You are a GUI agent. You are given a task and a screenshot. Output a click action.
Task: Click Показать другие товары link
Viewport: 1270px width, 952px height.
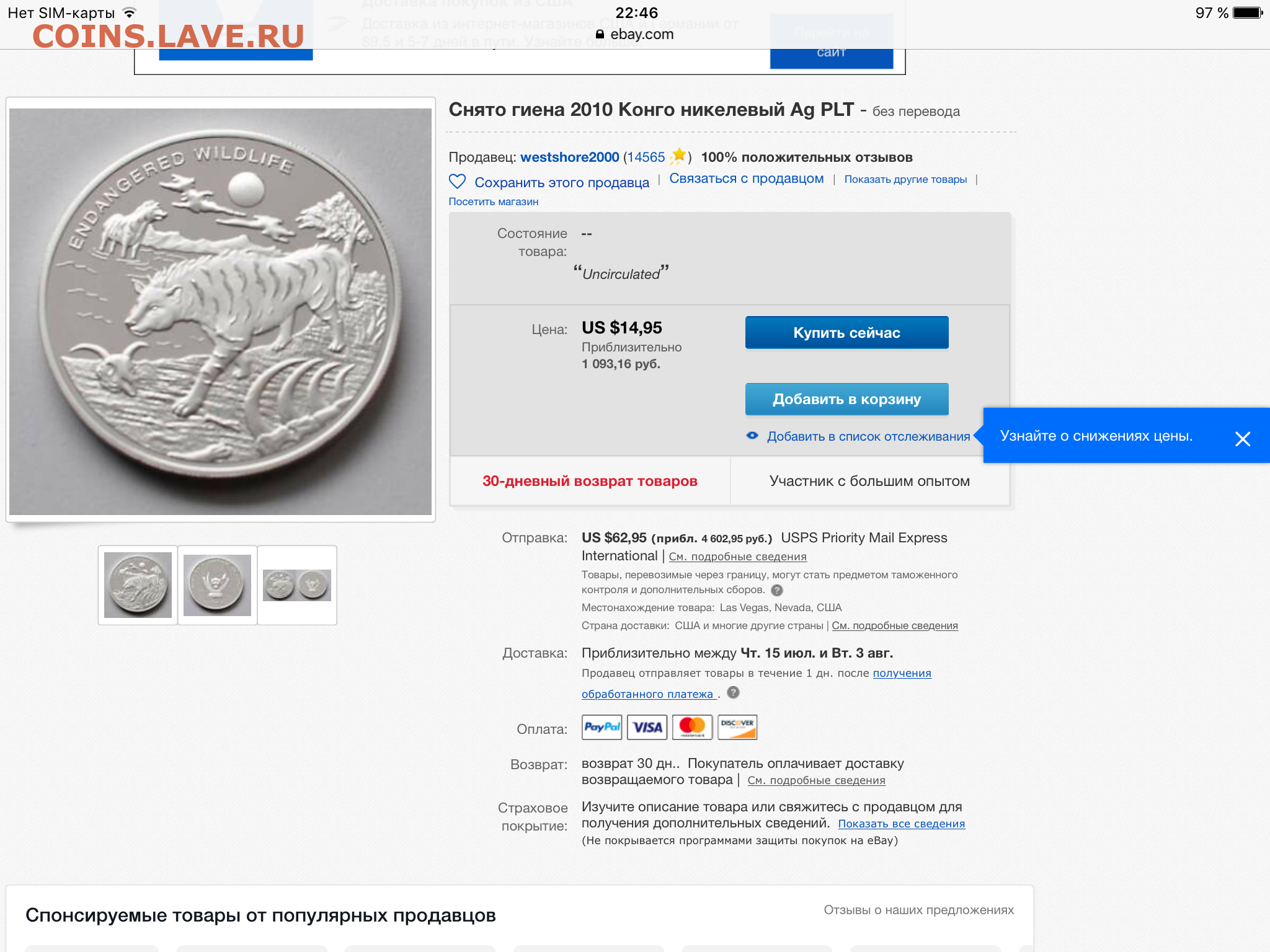[905, 179]
